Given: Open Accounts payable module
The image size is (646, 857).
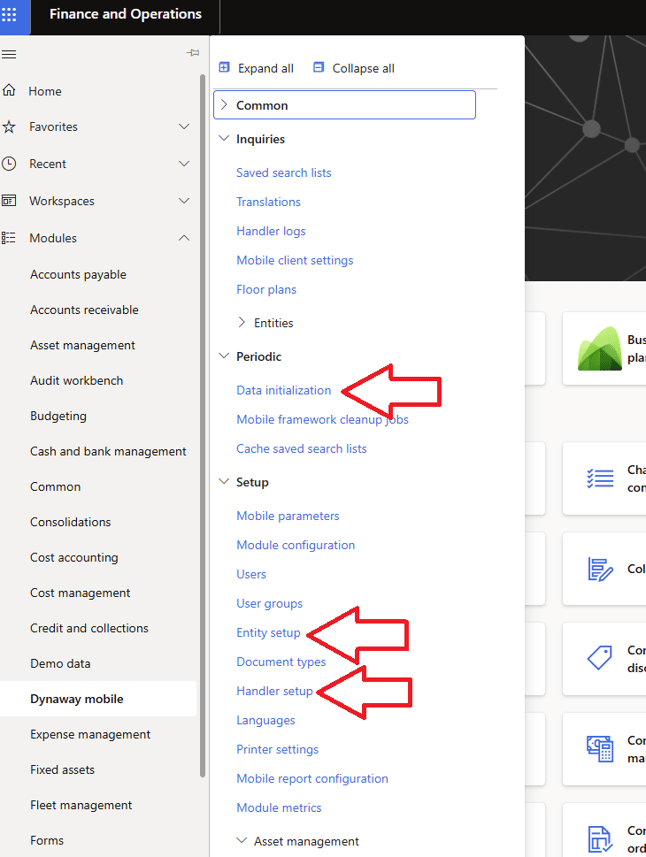Looking at the screenshot, I should pyautogui.click(x=78, y=274).
